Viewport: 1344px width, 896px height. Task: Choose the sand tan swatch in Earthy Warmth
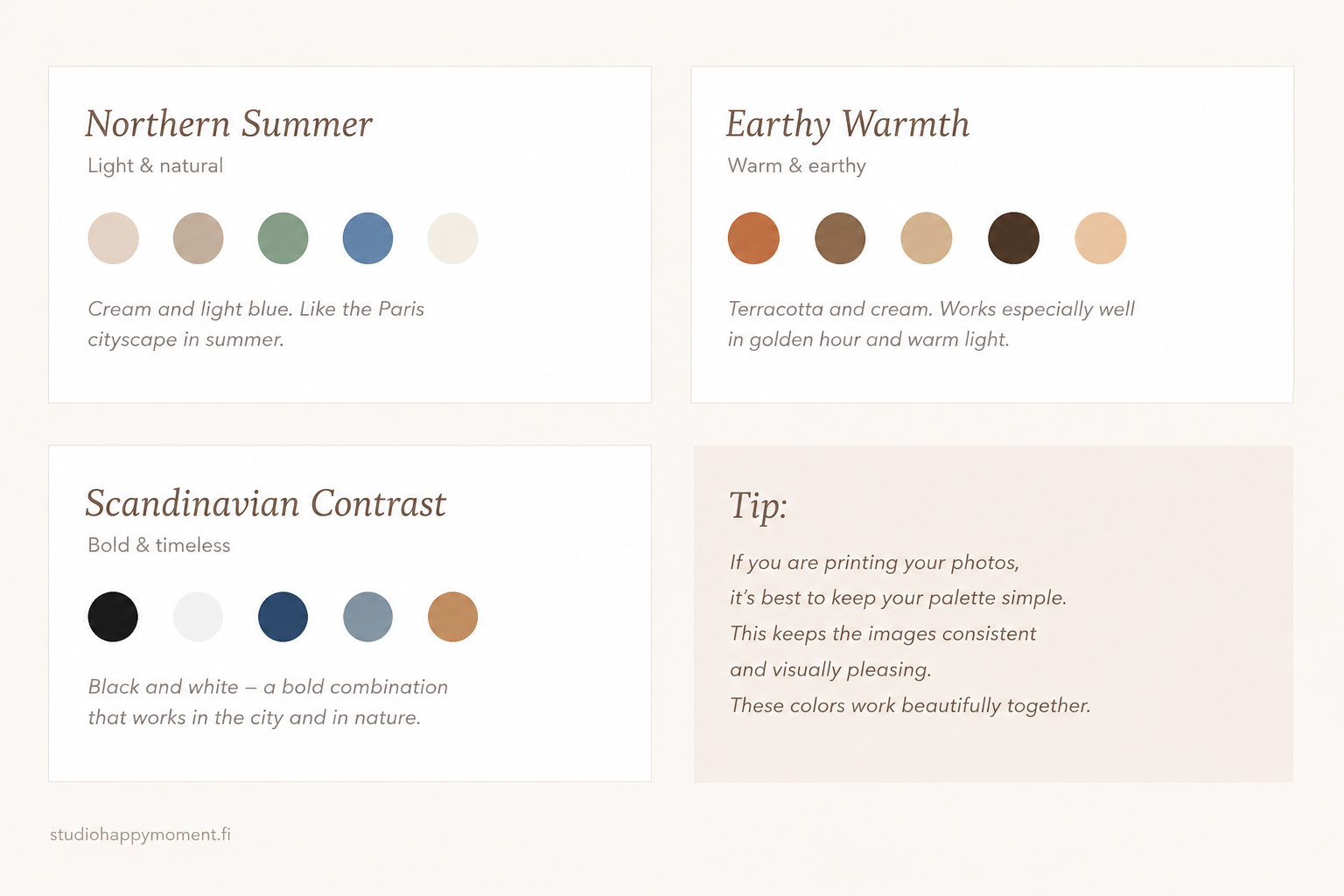pyautogui.click(x=927, y=238)
